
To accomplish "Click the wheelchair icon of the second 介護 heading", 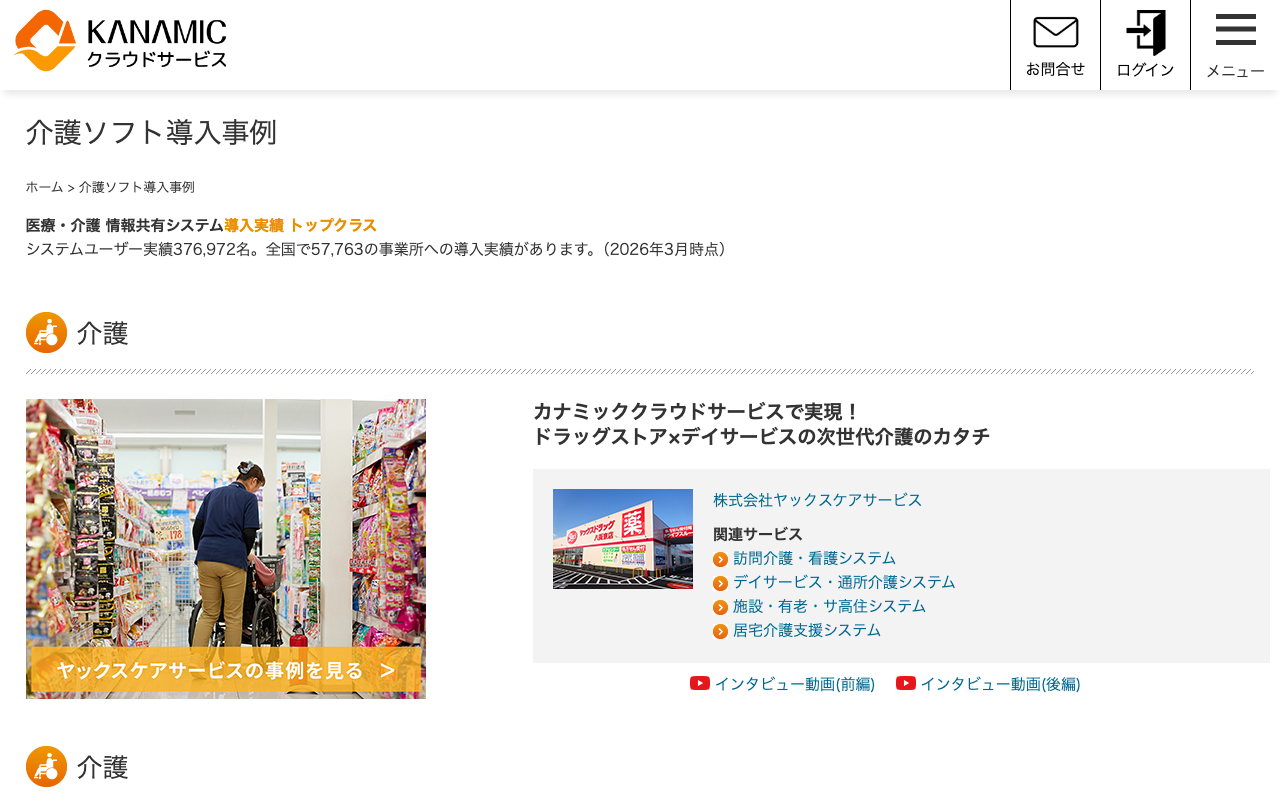I will (x=46, y=767).
